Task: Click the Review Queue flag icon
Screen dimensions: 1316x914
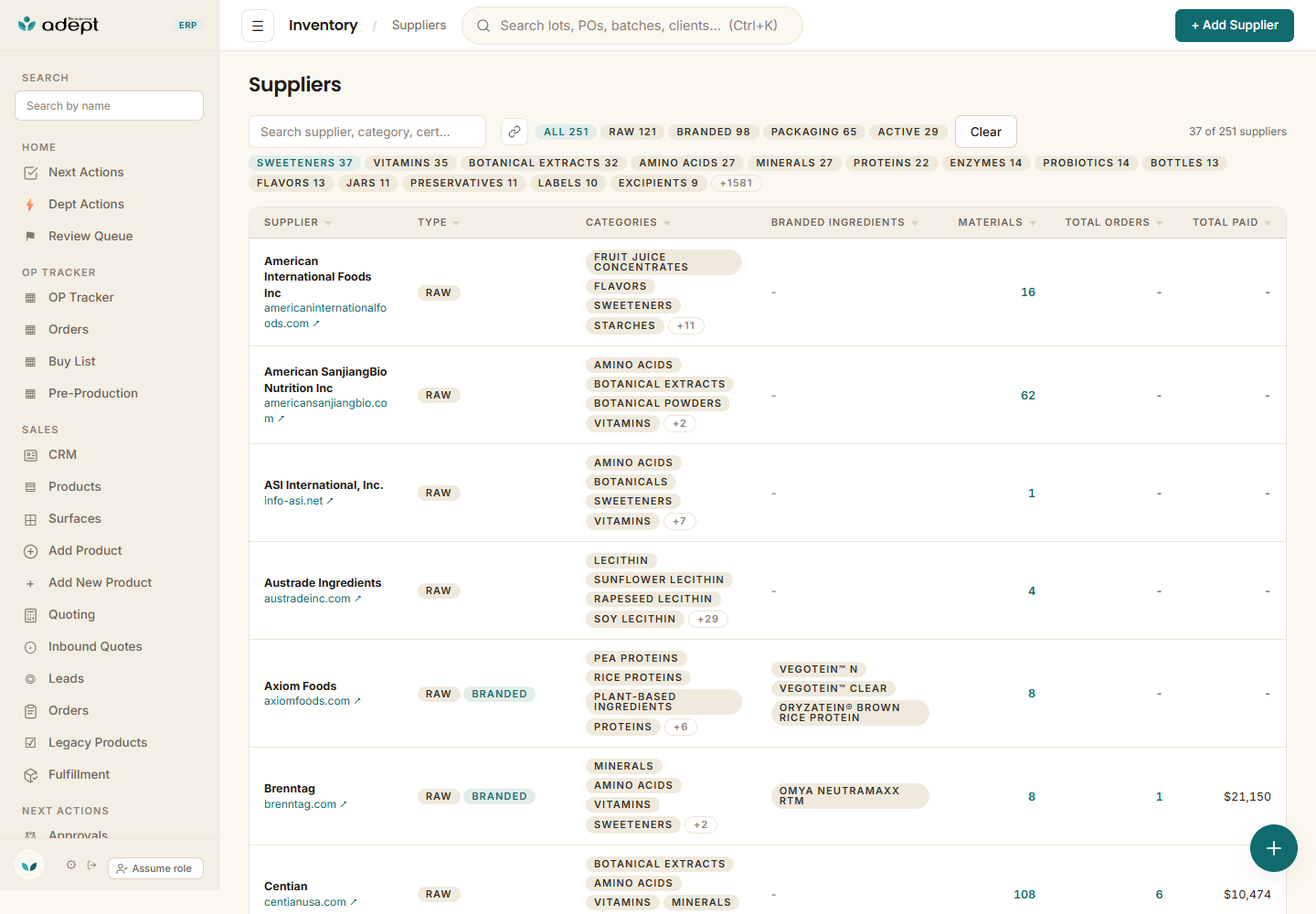Action: coord(30,237)
